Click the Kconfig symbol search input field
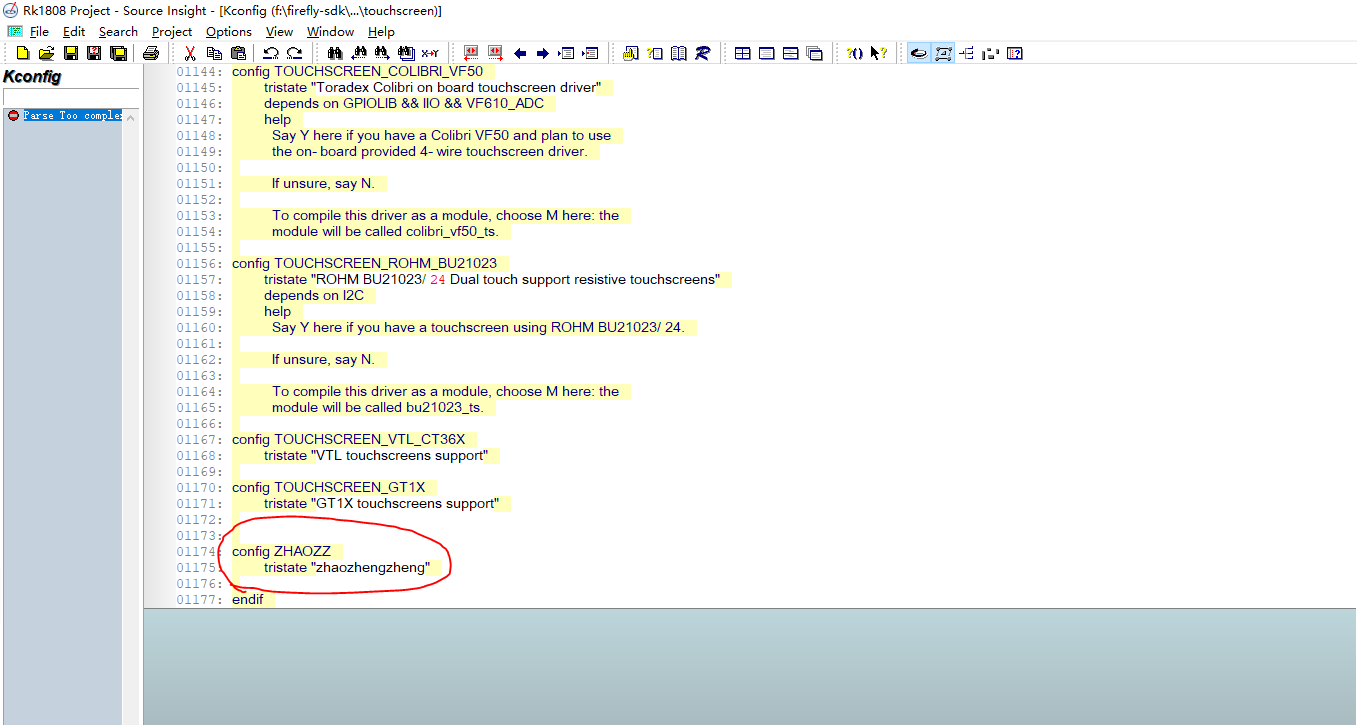This screenshot has height=725, width=1357. point(71,96)
